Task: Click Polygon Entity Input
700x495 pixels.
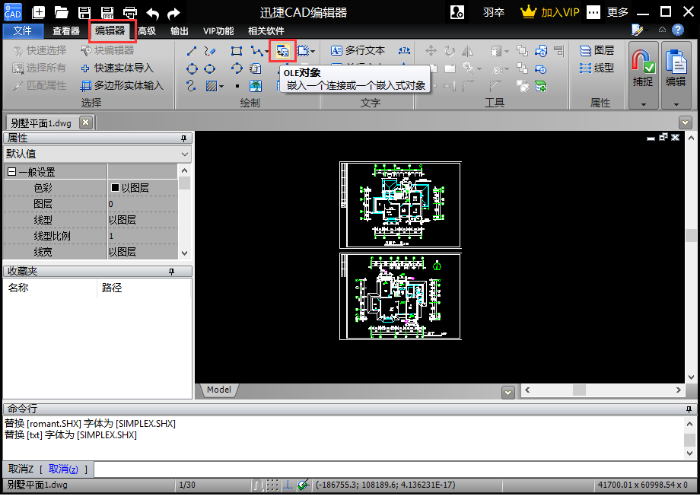Action: click(x=121, y=85)
